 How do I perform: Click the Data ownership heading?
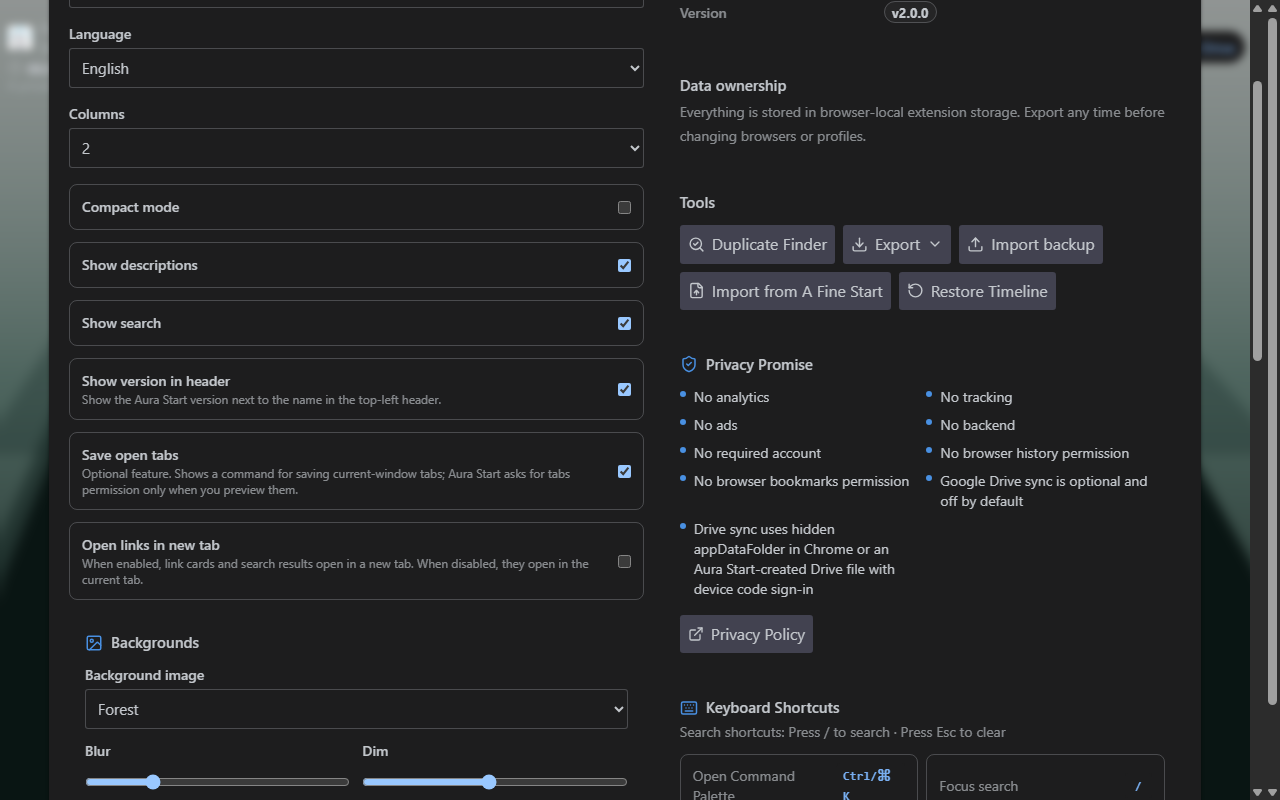click(733, 86)
